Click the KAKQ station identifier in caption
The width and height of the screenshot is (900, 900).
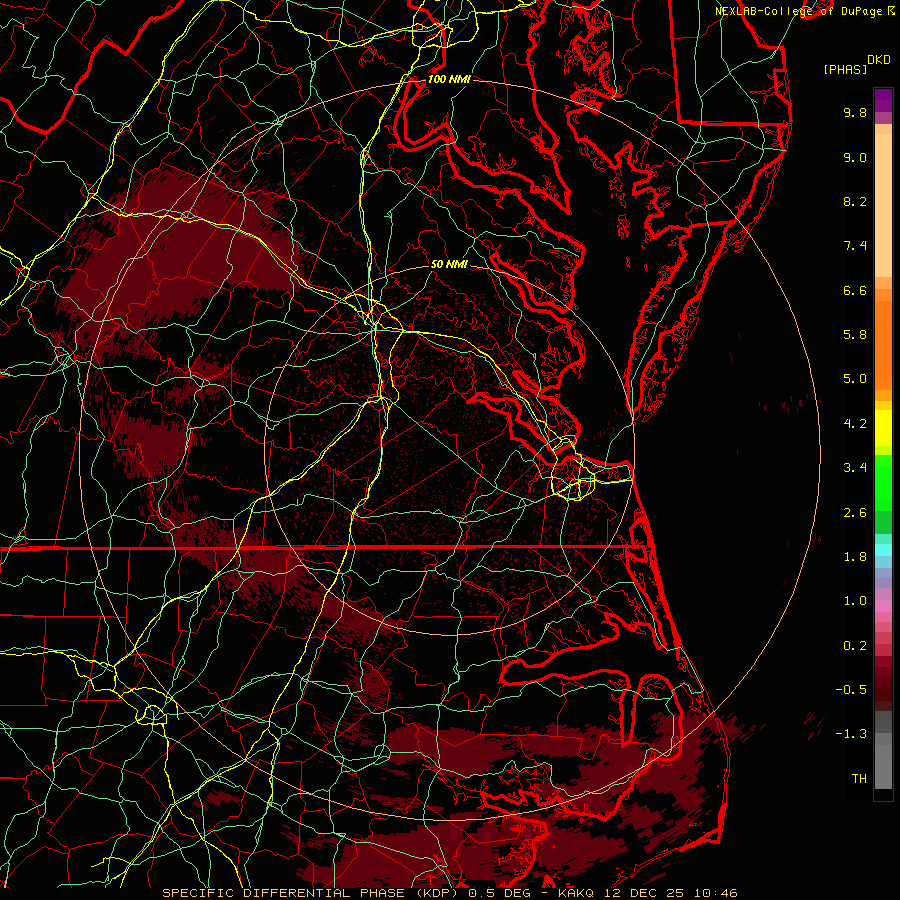pyautogui.click(x=576, y=893)
